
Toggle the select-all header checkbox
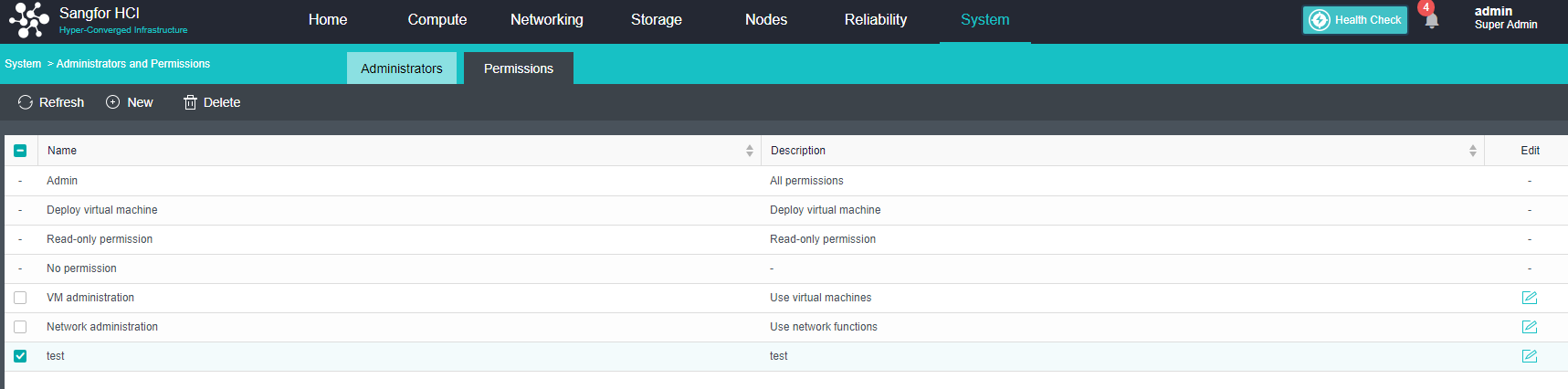pos(20,151)
